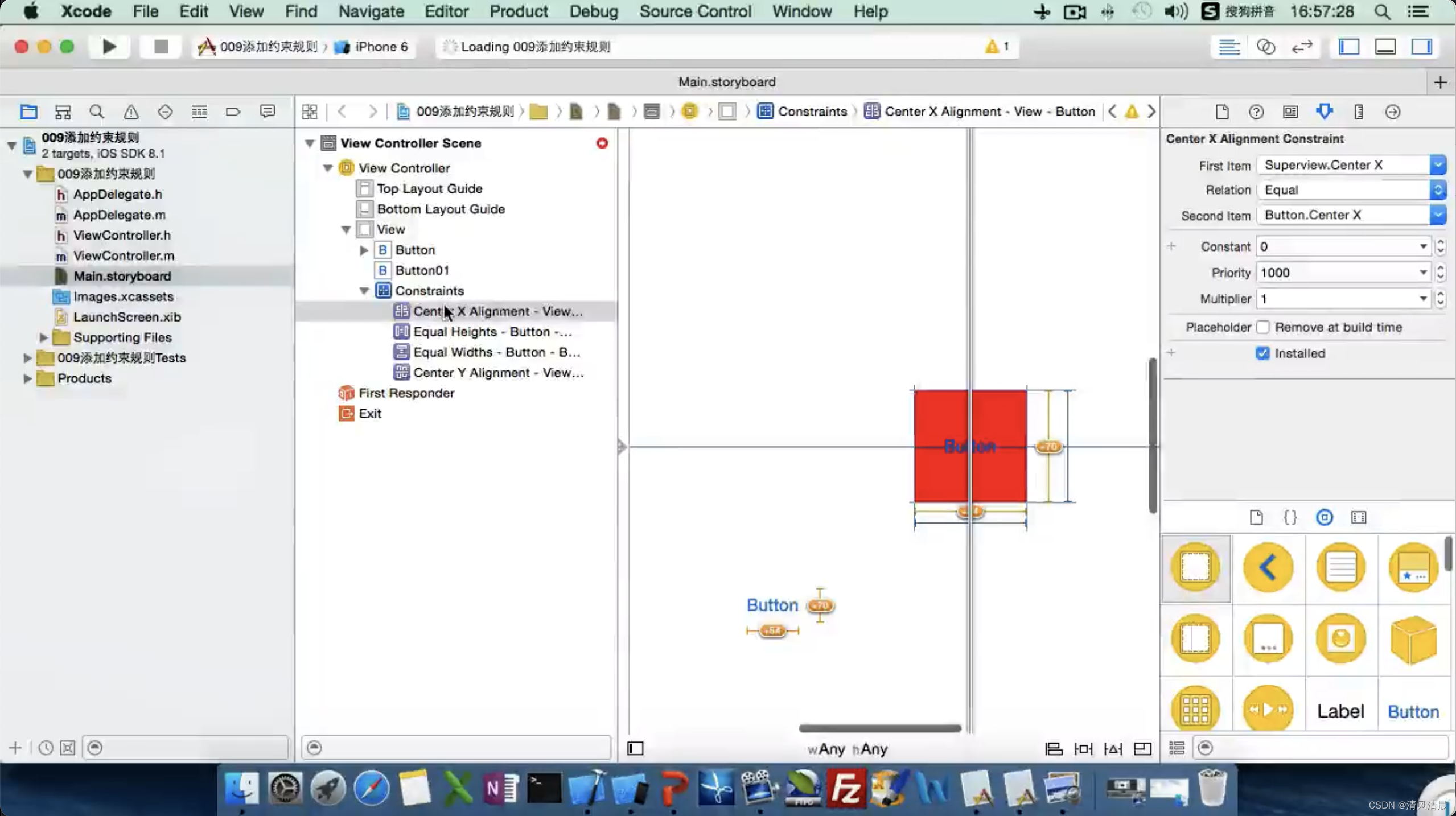Open the First Item dropdown
The width and height of the screenshot is (1456, 816).
(1438, 165)
